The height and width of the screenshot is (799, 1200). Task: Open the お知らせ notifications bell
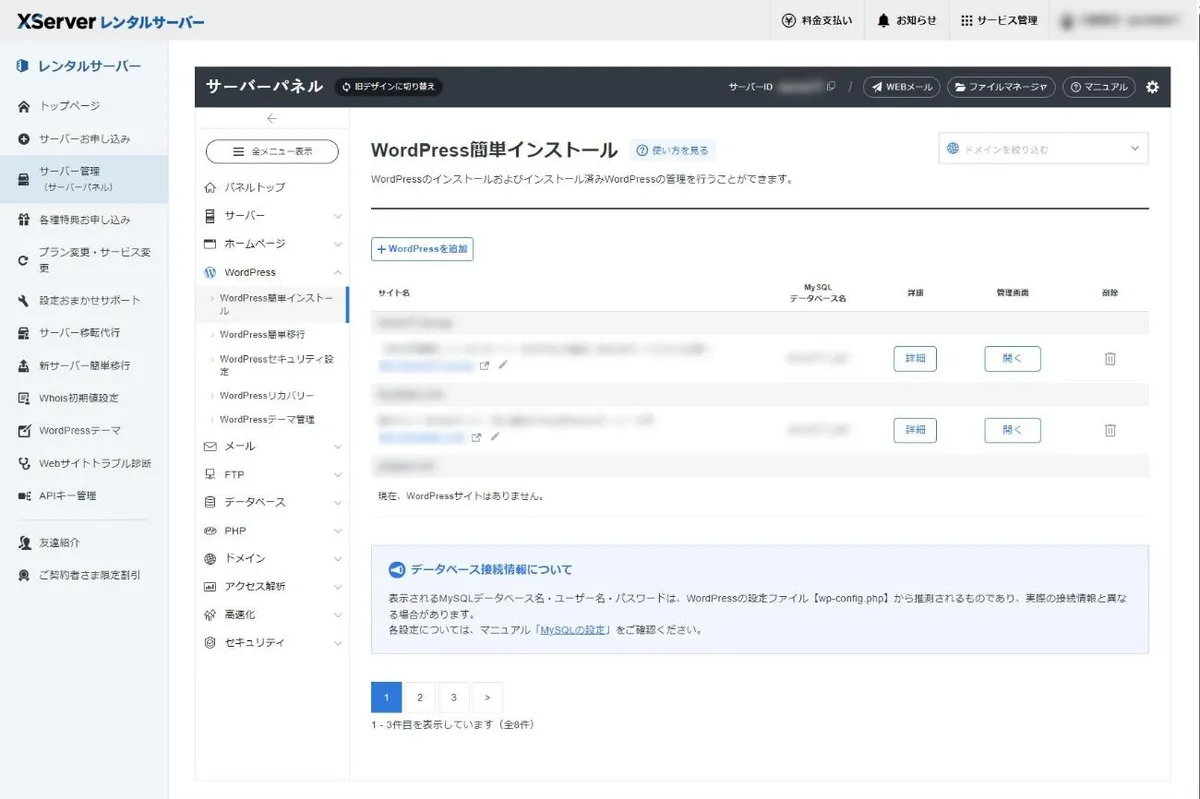(x=907, y=20)
